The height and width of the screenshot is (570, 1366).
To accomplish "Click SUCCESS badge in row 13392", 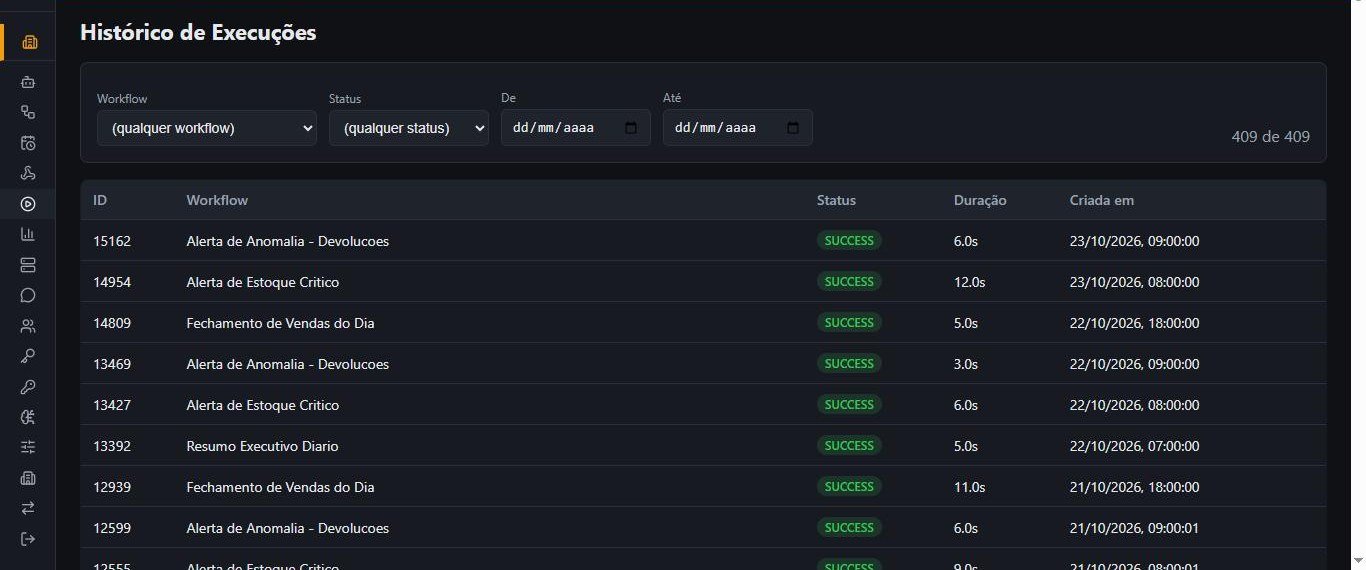I will pos(849,445).
